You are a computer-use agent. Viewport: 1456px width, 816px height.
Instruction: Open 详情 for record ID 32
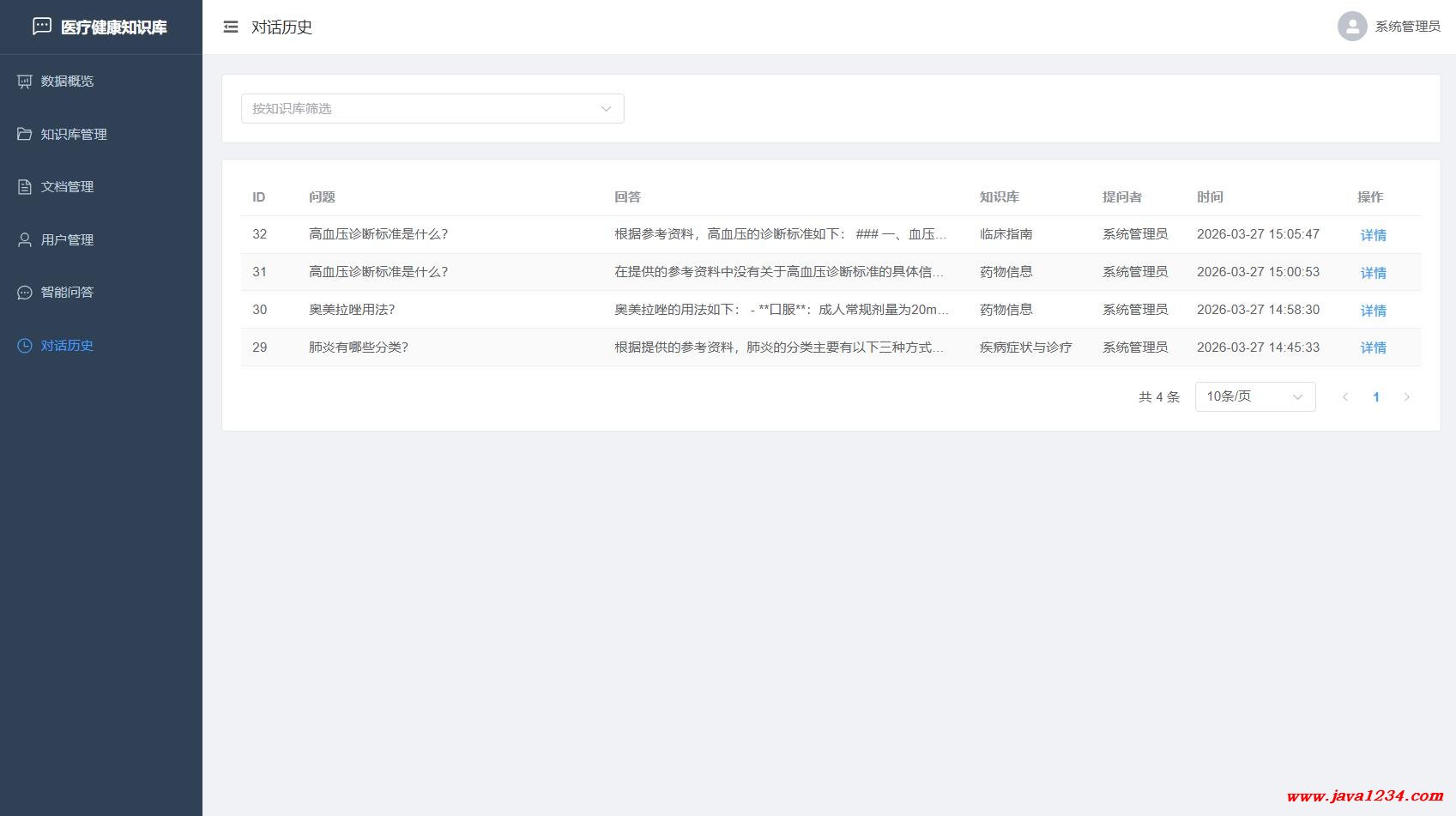pyautogui.click(x=1373, y=235)
